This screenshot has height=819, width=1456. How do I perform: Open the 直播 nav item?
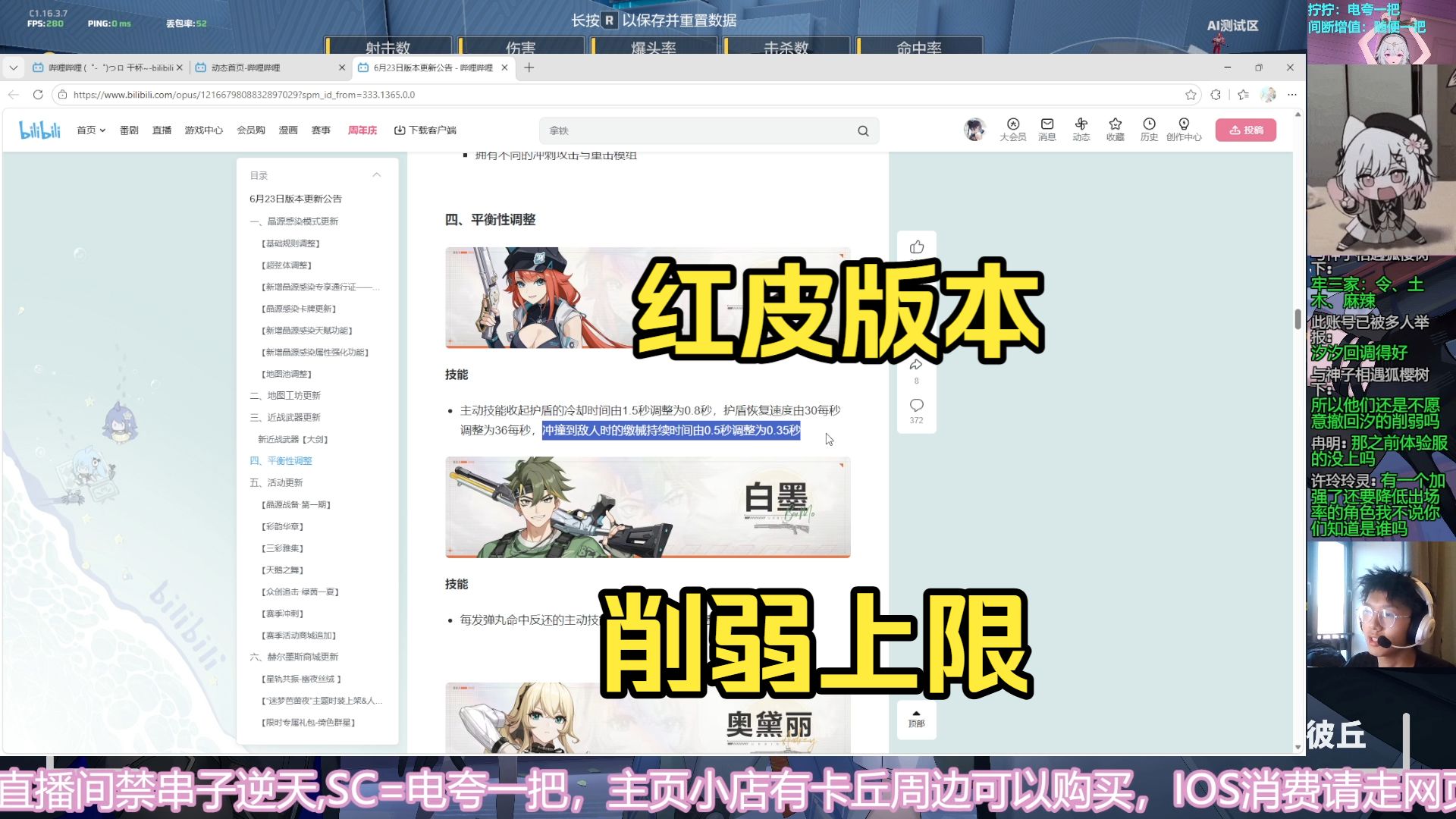[x=162, y=130]
